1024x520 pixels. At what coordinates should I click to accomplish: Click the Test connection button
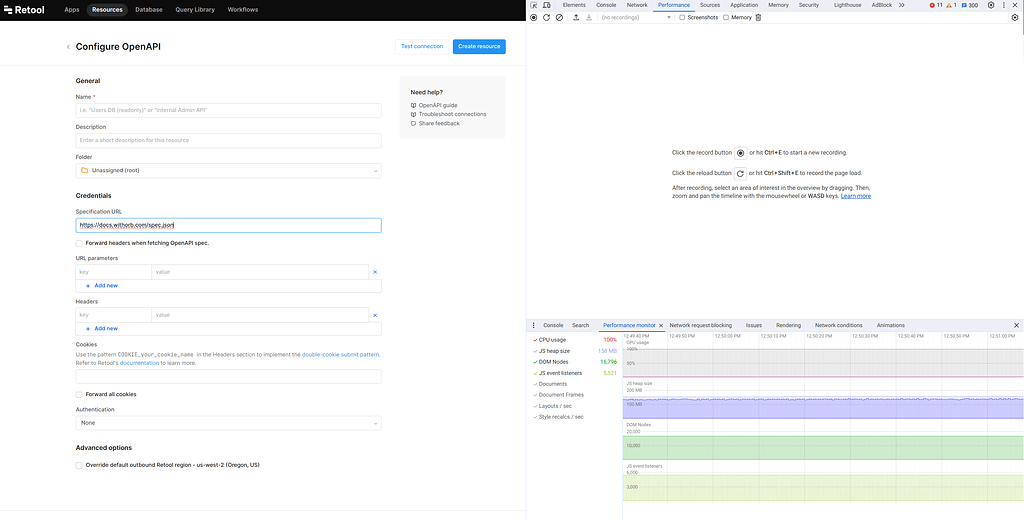(x=422, y=46)
